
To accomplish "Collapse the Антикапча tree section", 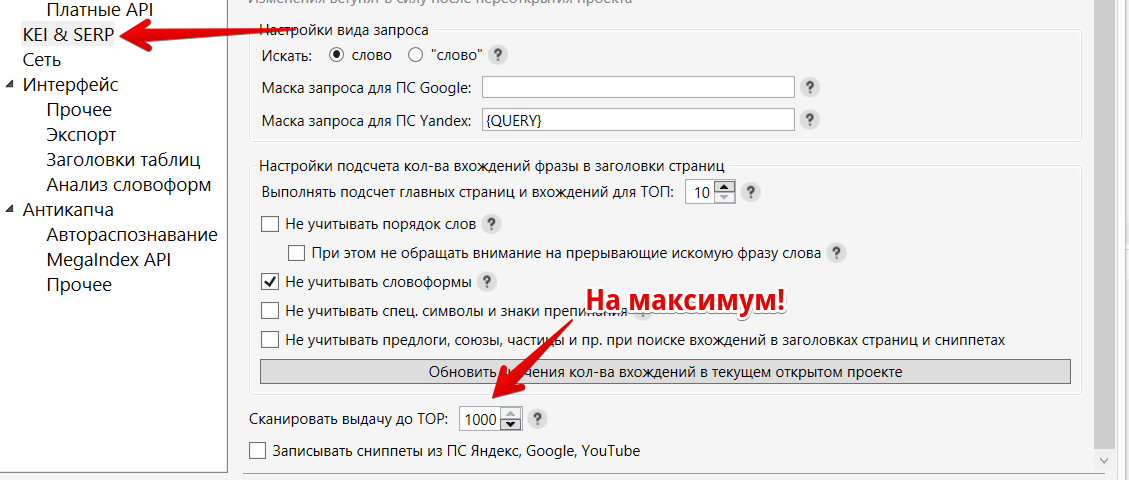I will pos(10,210).
